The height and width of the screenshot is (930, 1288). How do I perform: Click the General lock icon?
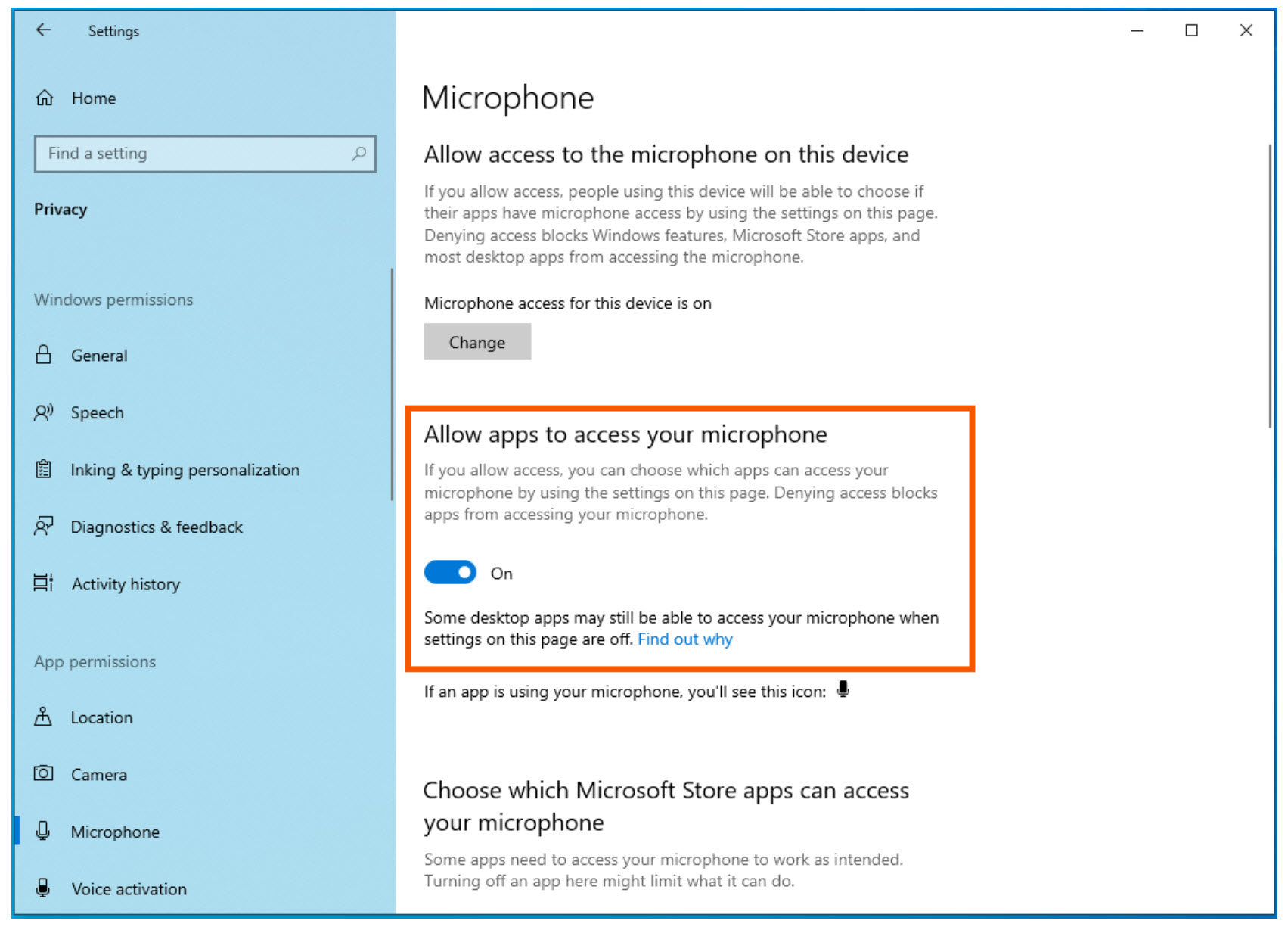point(44,355)
